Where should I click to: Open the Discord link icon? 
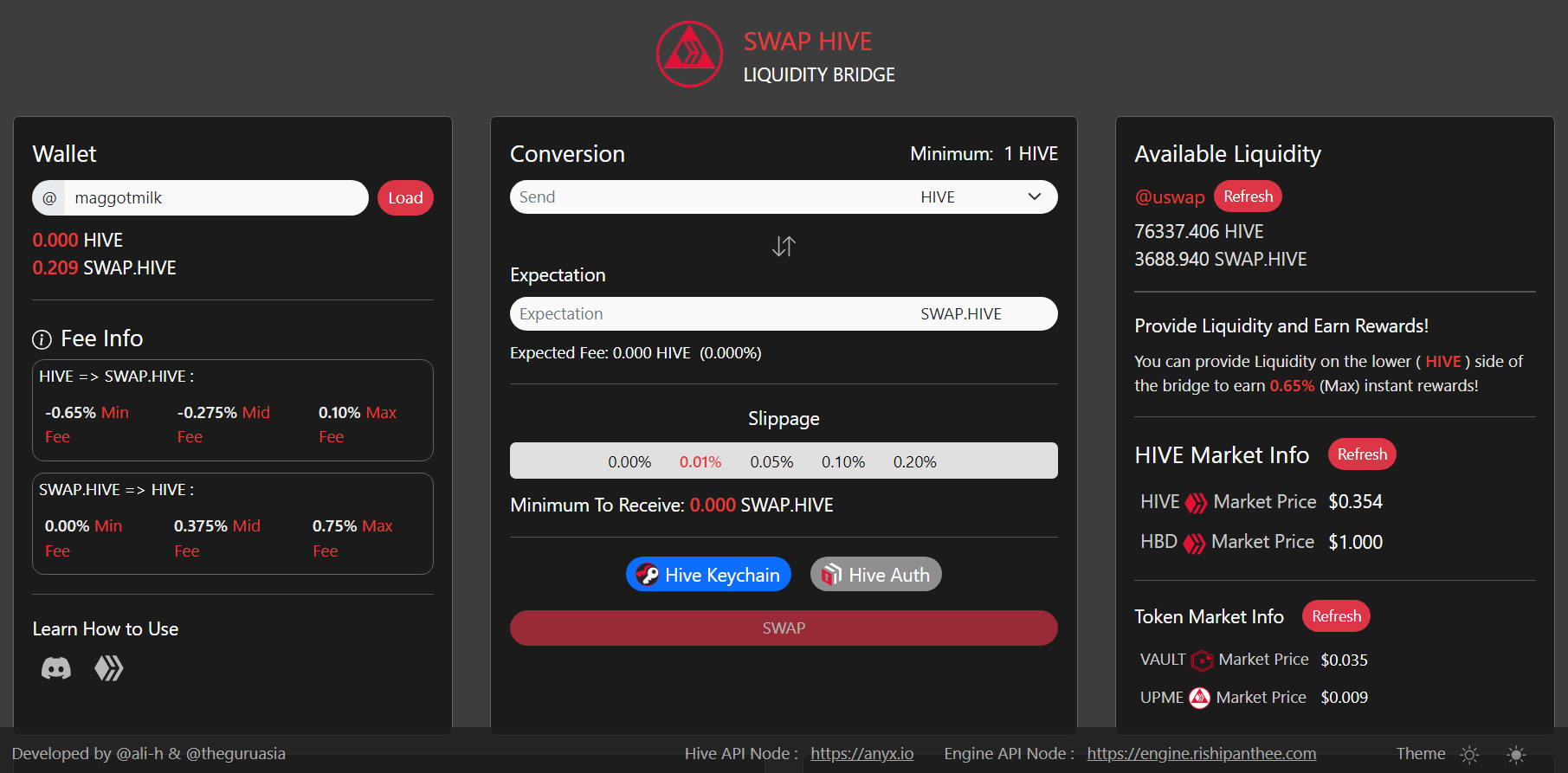point(56,668)
